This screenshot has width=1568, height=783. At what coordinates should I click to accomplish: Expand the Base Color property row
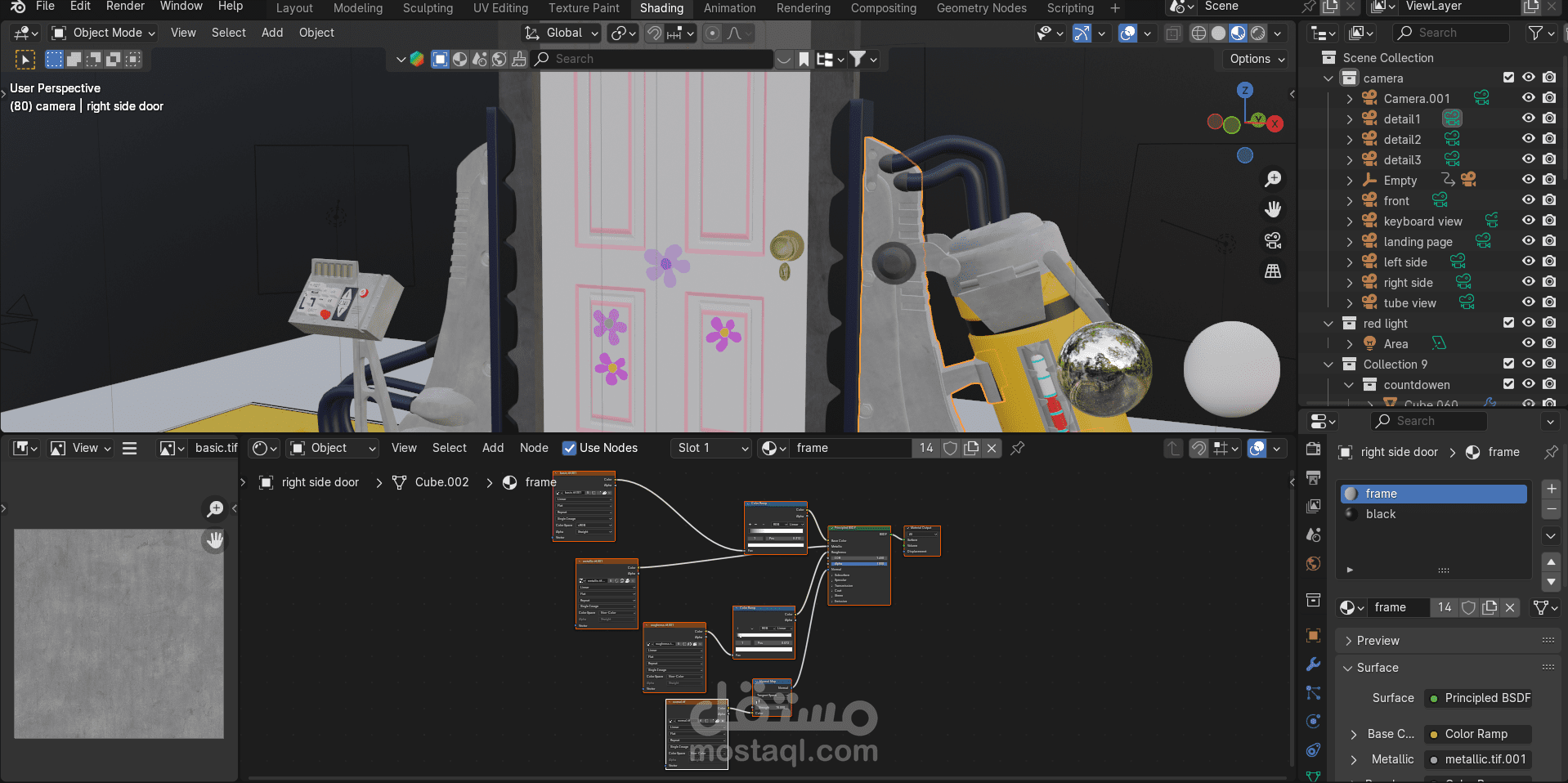(1354, 734)
